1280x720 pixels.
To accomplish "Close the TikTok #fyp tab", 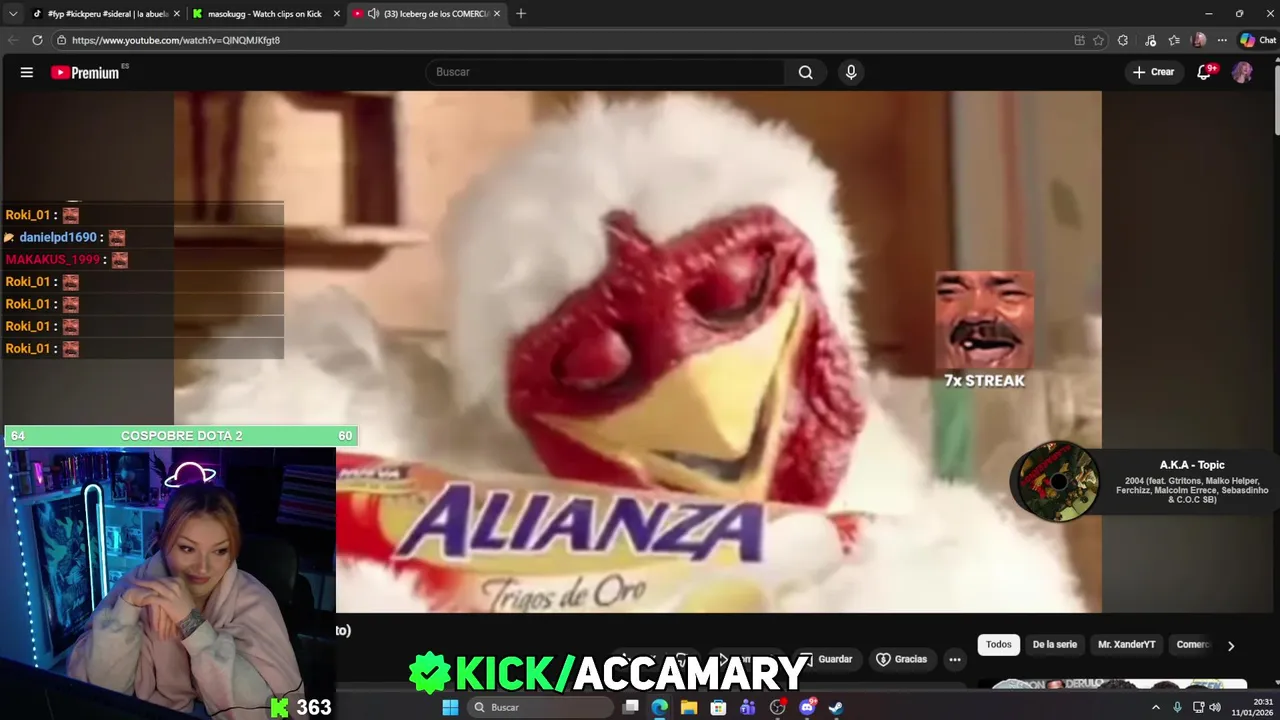I will (x=177, y=14).
